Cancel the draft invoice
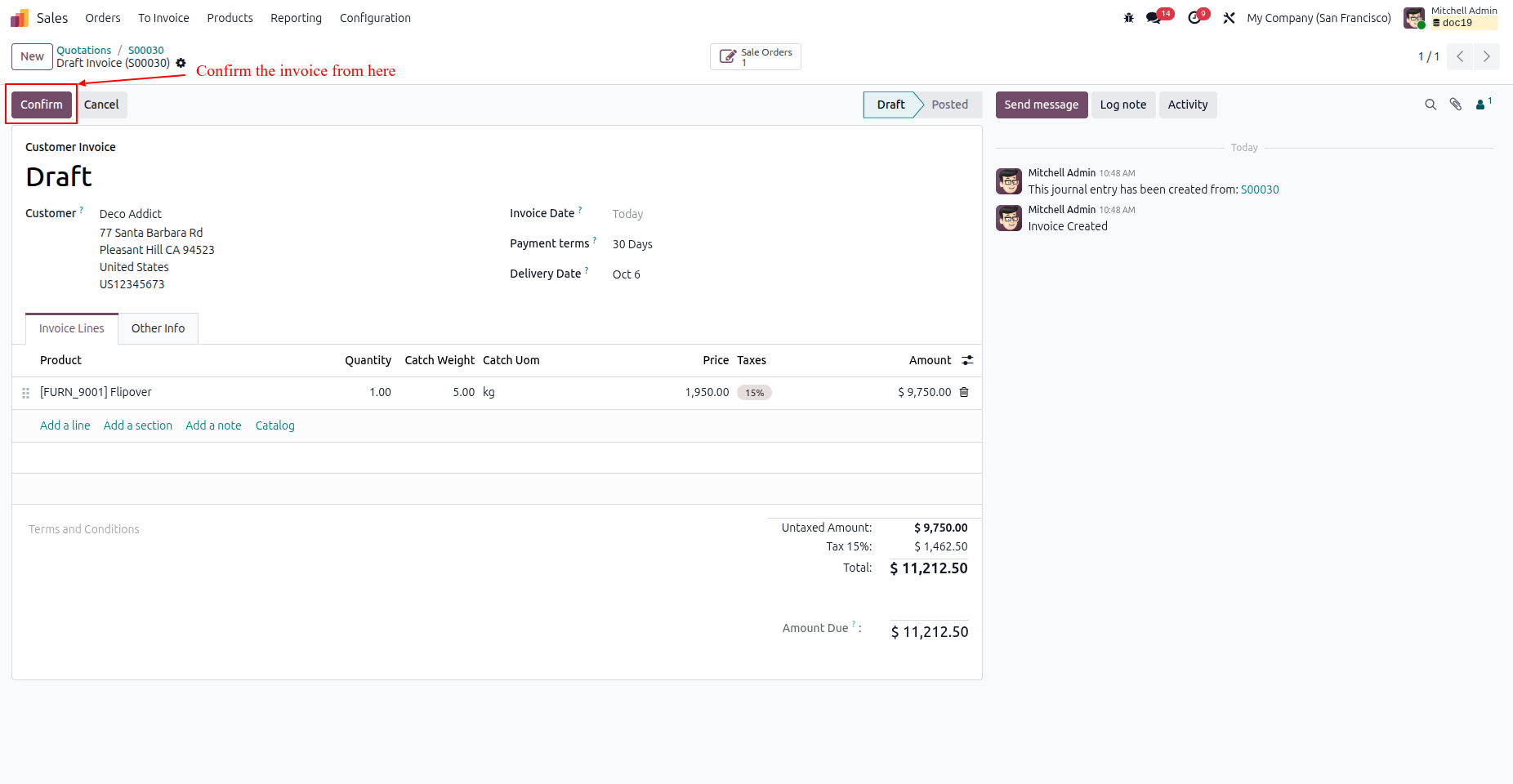Image resolution: width=1513 pixels, height=784 pixels. pos(101,105)
